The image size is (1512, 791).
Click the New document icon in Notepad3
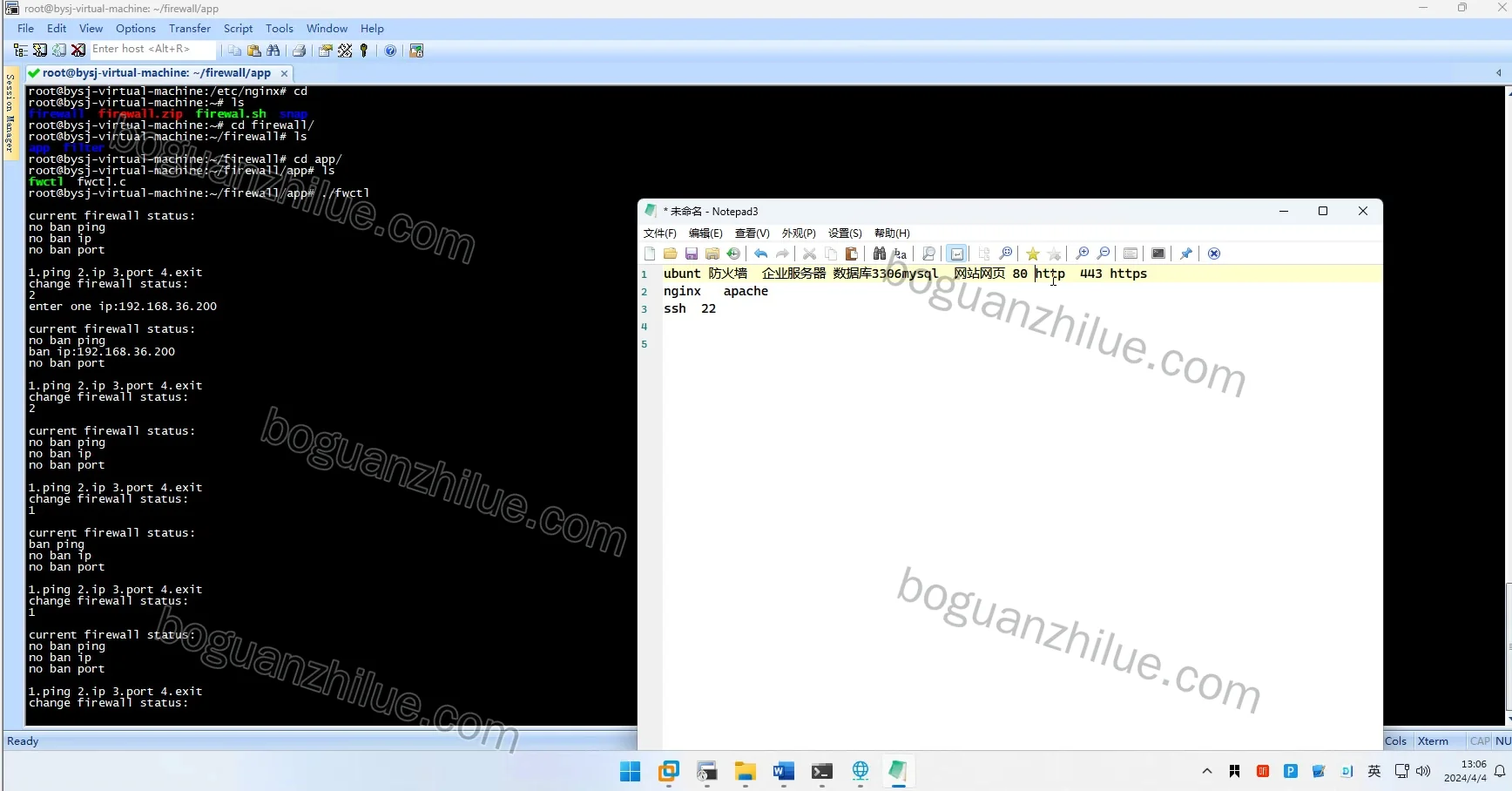(x=650, y=254)
